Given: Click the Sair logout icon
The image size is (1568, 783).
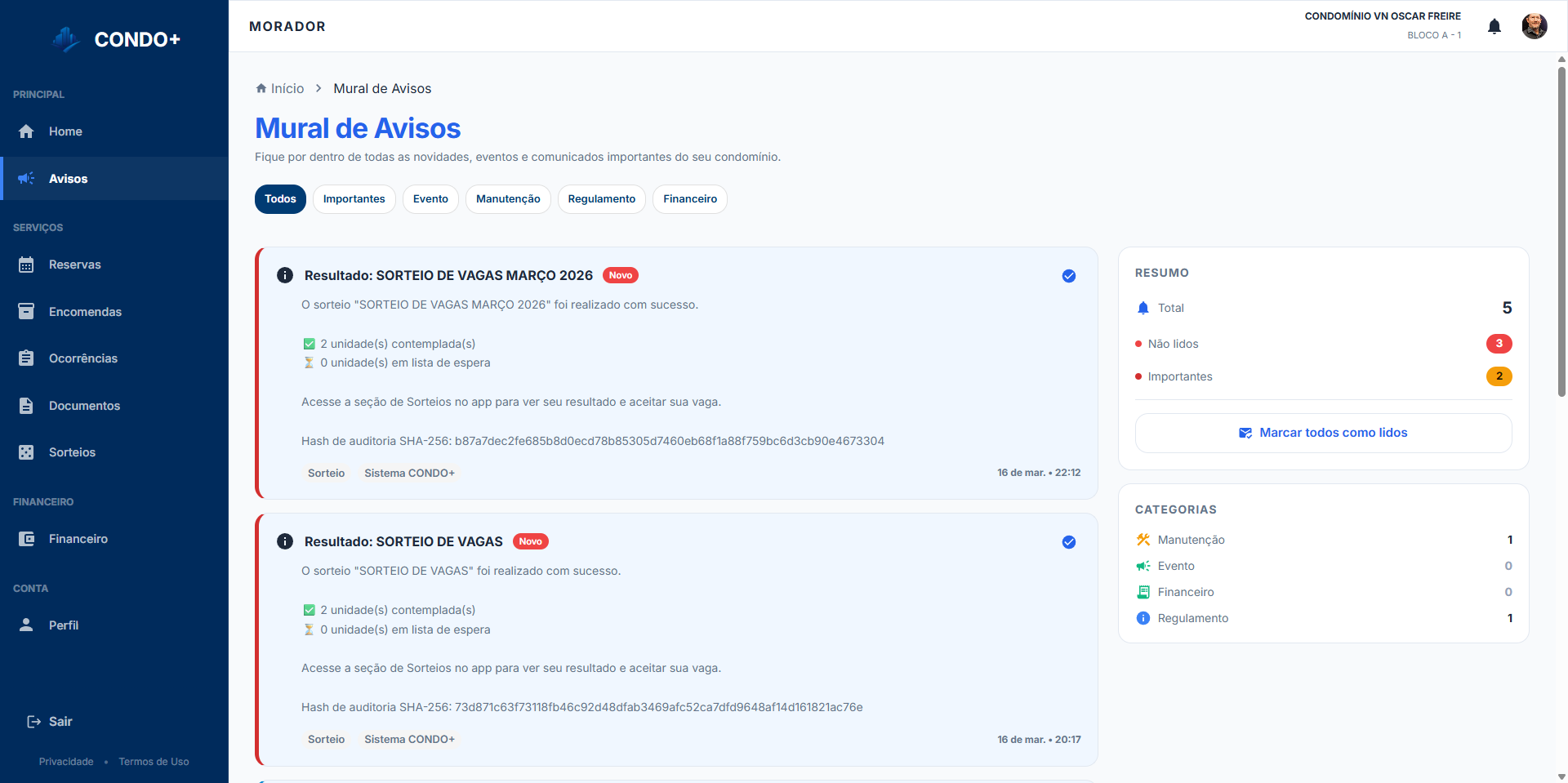Looking at the screenshot, I should coord(34,722).
